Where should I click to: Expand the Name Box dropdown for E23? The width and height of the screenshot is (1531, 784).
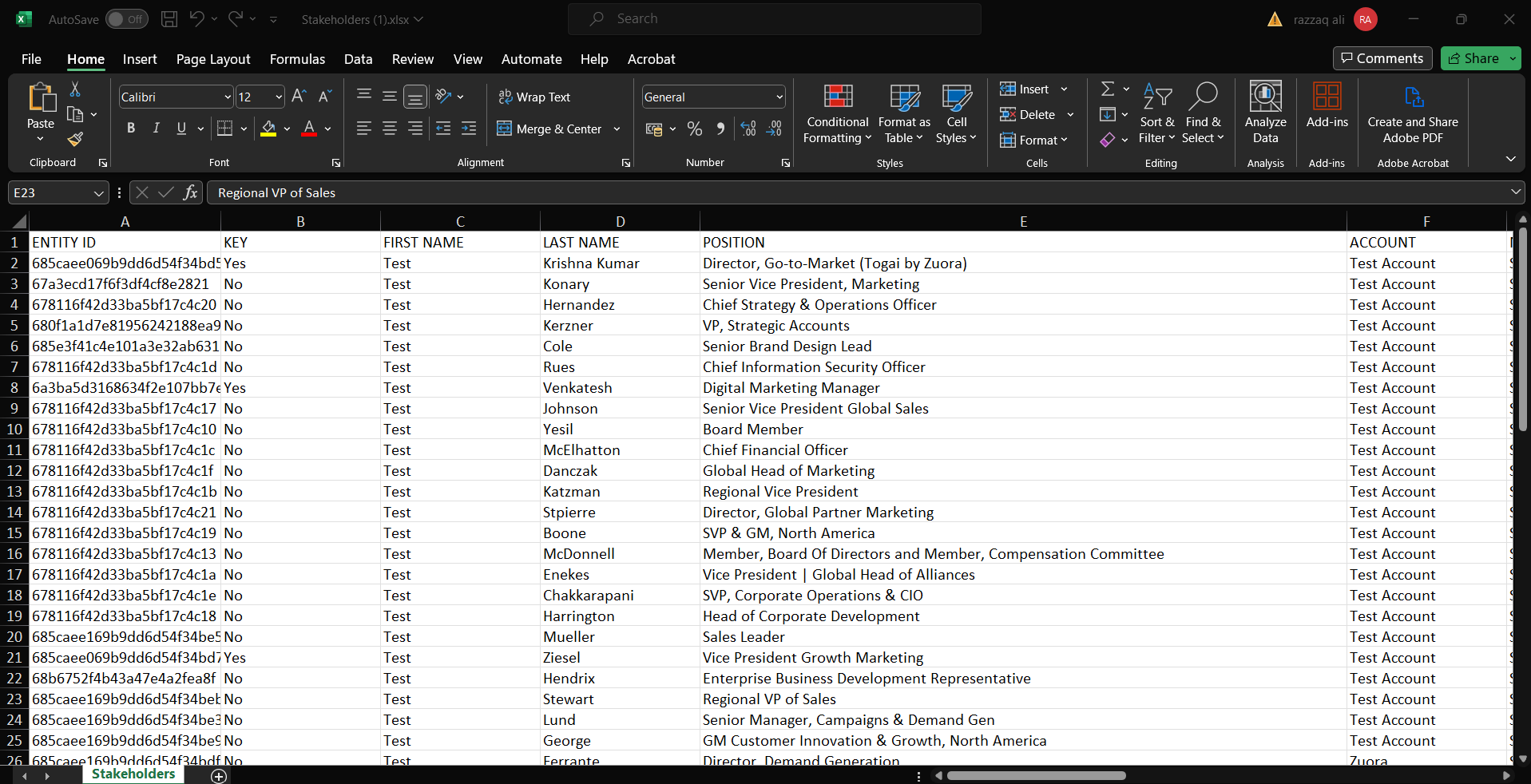click(x=98, y=192)
